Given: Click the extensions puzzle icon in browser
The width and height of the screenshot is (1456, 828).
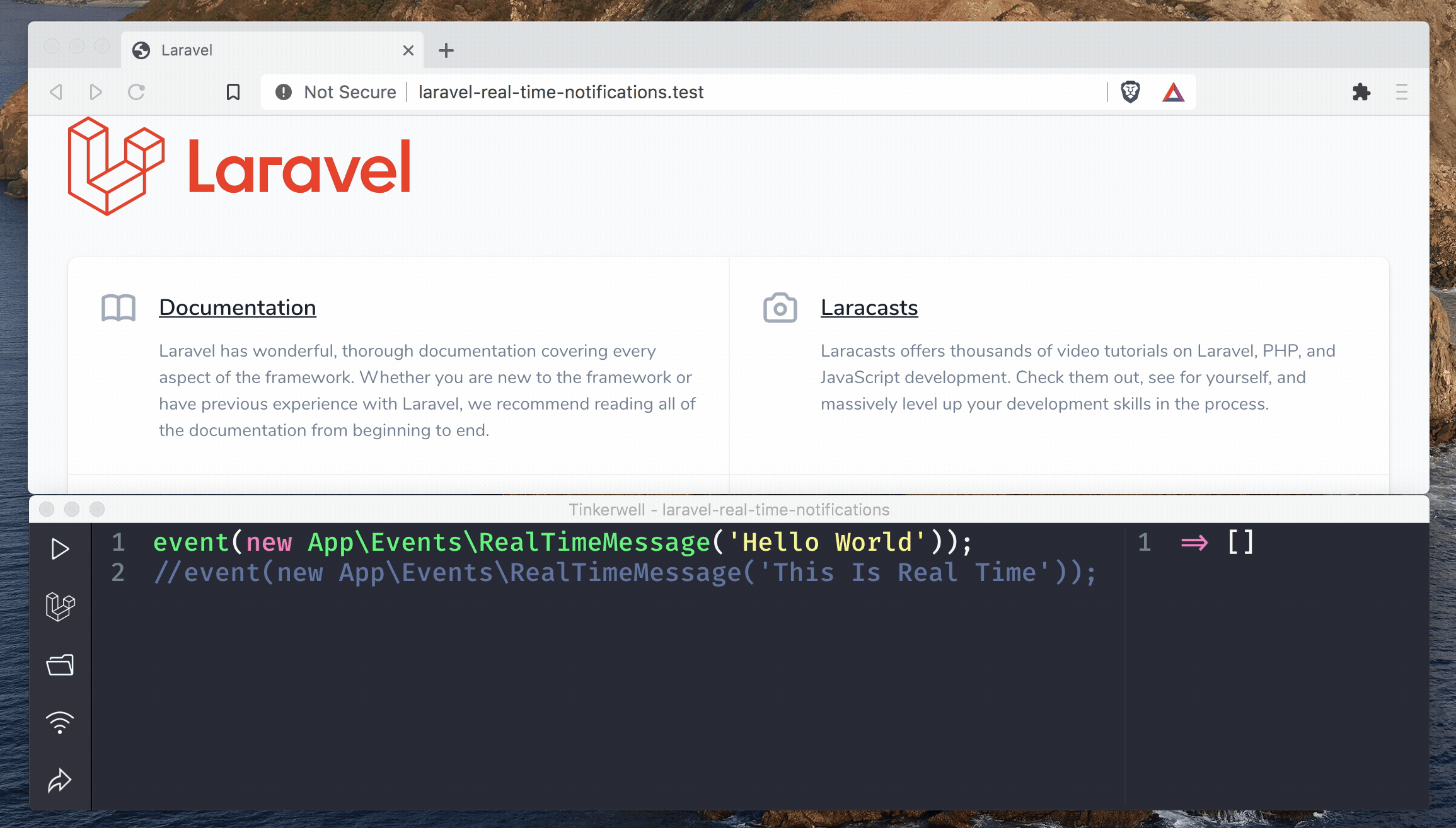Looking at the screenshot, I should (x=1362, y=92).
